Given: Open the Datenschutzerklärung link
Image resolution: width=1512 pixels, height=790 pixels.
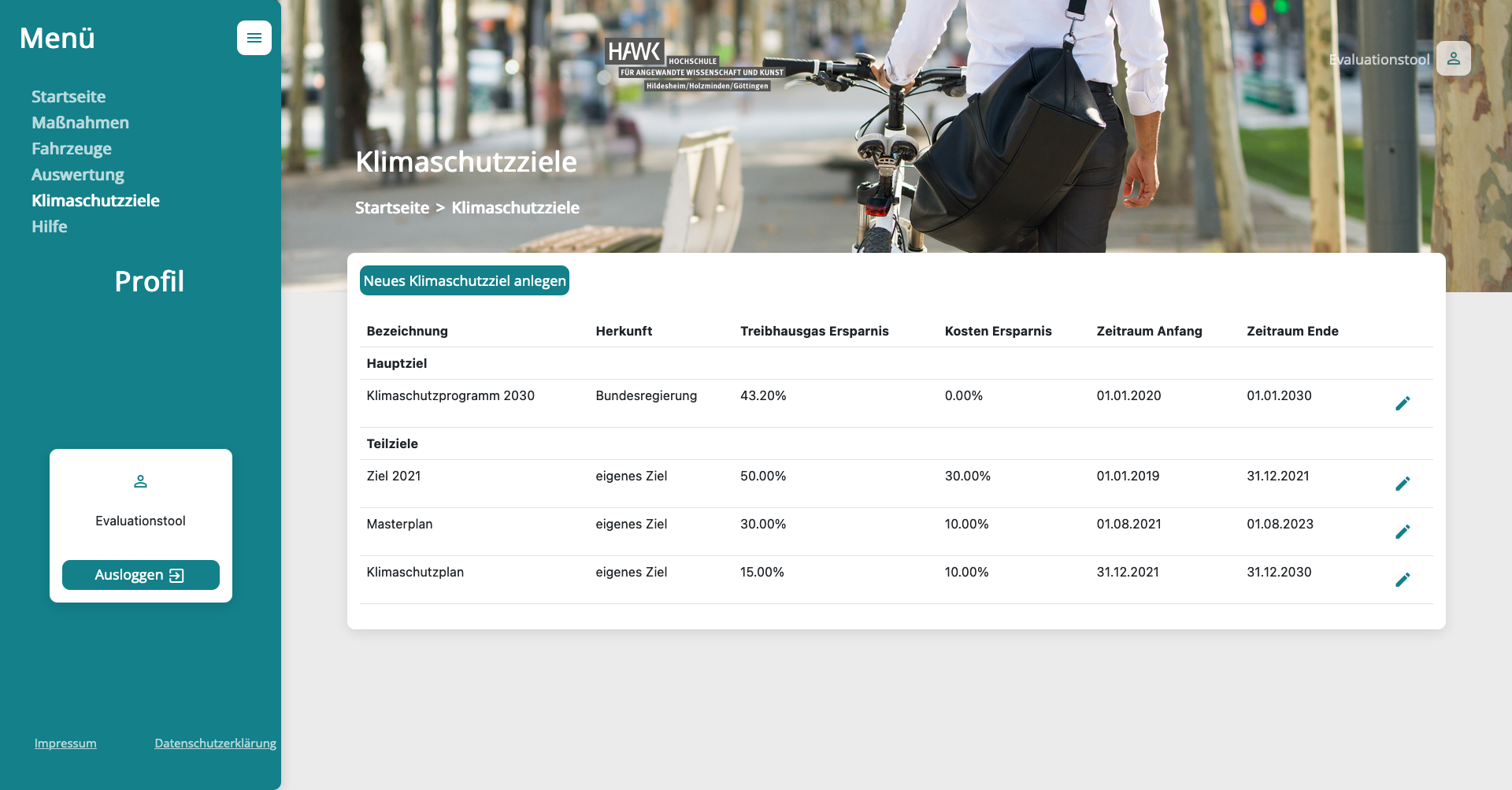Looking at the screenshot, I should (x=216, y=744).
